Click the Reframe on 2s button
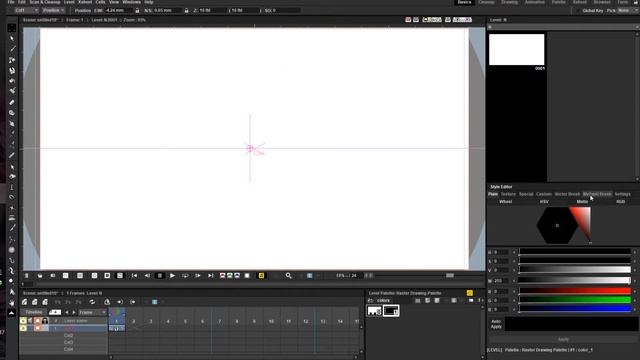Image resolution: width=640 pixels, height=360 pixels. tap(68, 302)
